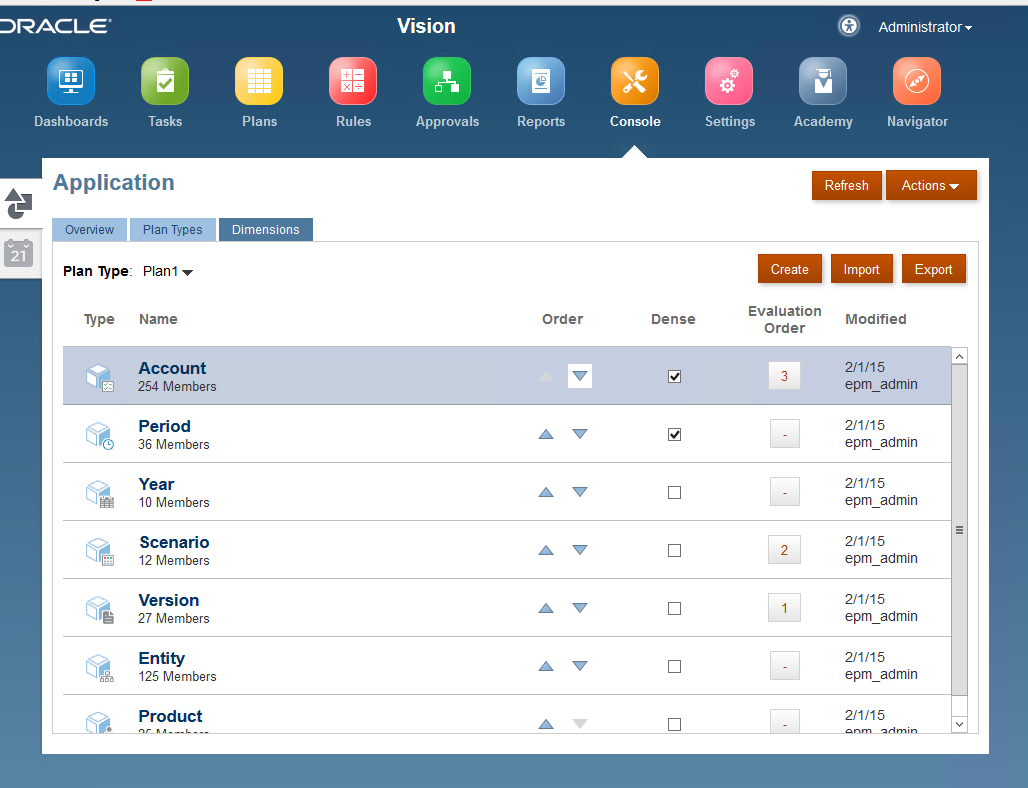Viewport: 1028px width, 788px height.
Task: Click the Refresh button
Action: point(846,186)
